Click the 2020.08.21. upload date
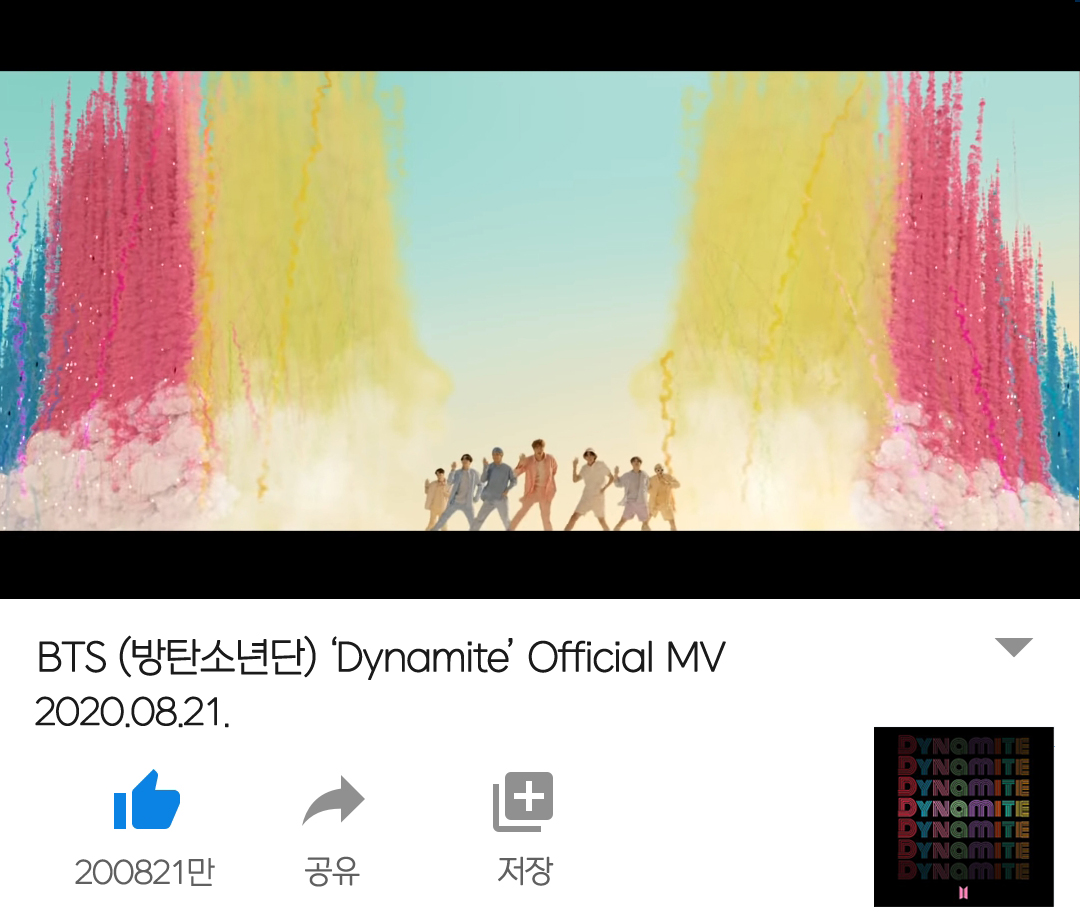The height and width of the screenshot is (921, 1080). 132,712
